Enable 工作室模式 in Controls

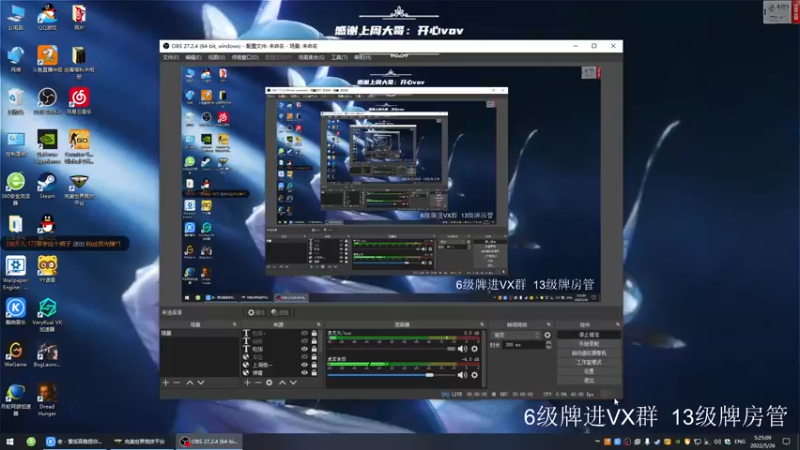[x=589, y=362]
